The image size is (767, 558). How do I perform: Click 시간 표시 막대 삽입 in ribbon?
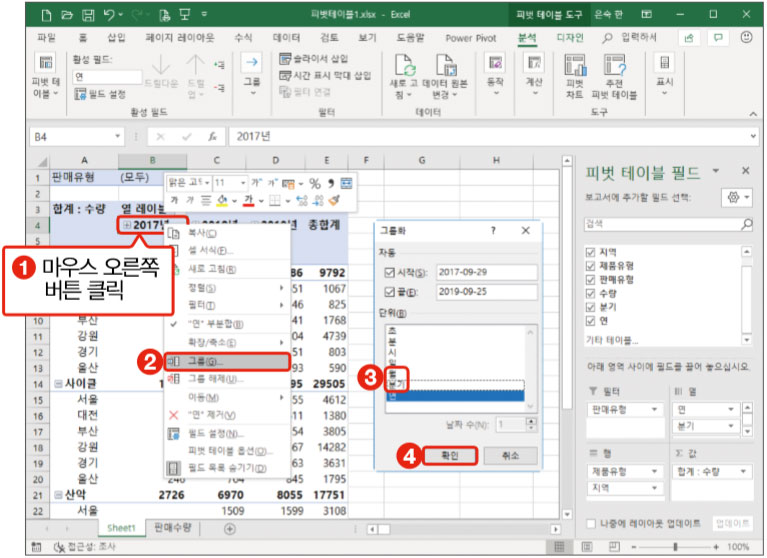(x=325, y=75)
